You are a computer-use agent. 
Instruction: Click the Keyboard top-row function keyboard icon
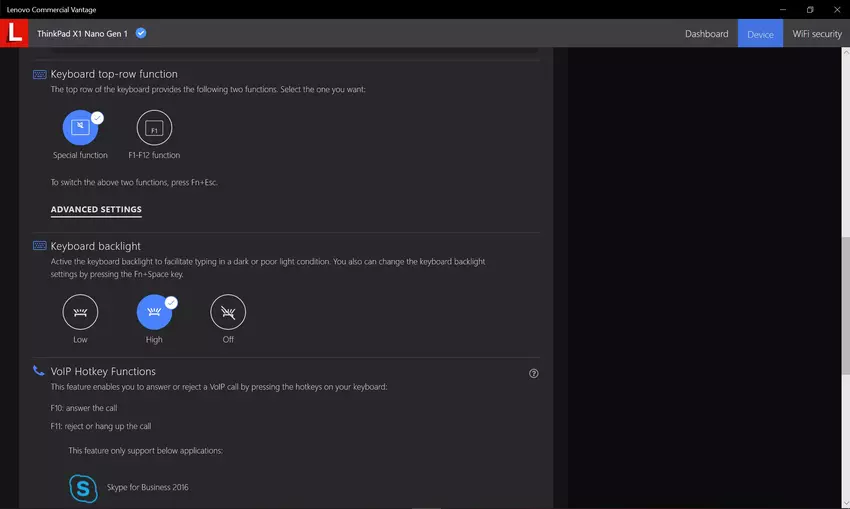pos(40,74)
